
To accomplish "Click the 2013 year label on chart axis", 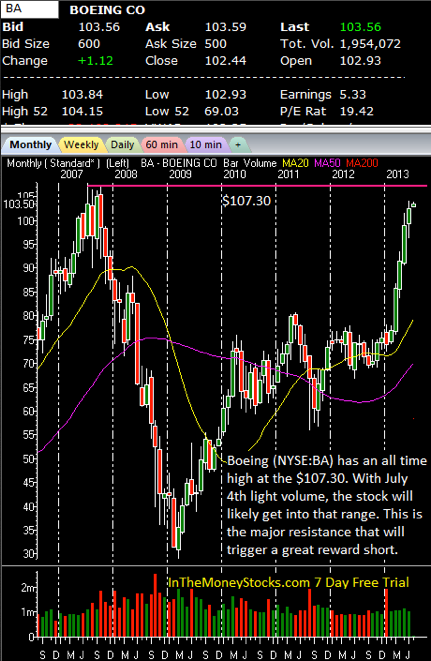I will pyautogui.click(x=398, y=174).
